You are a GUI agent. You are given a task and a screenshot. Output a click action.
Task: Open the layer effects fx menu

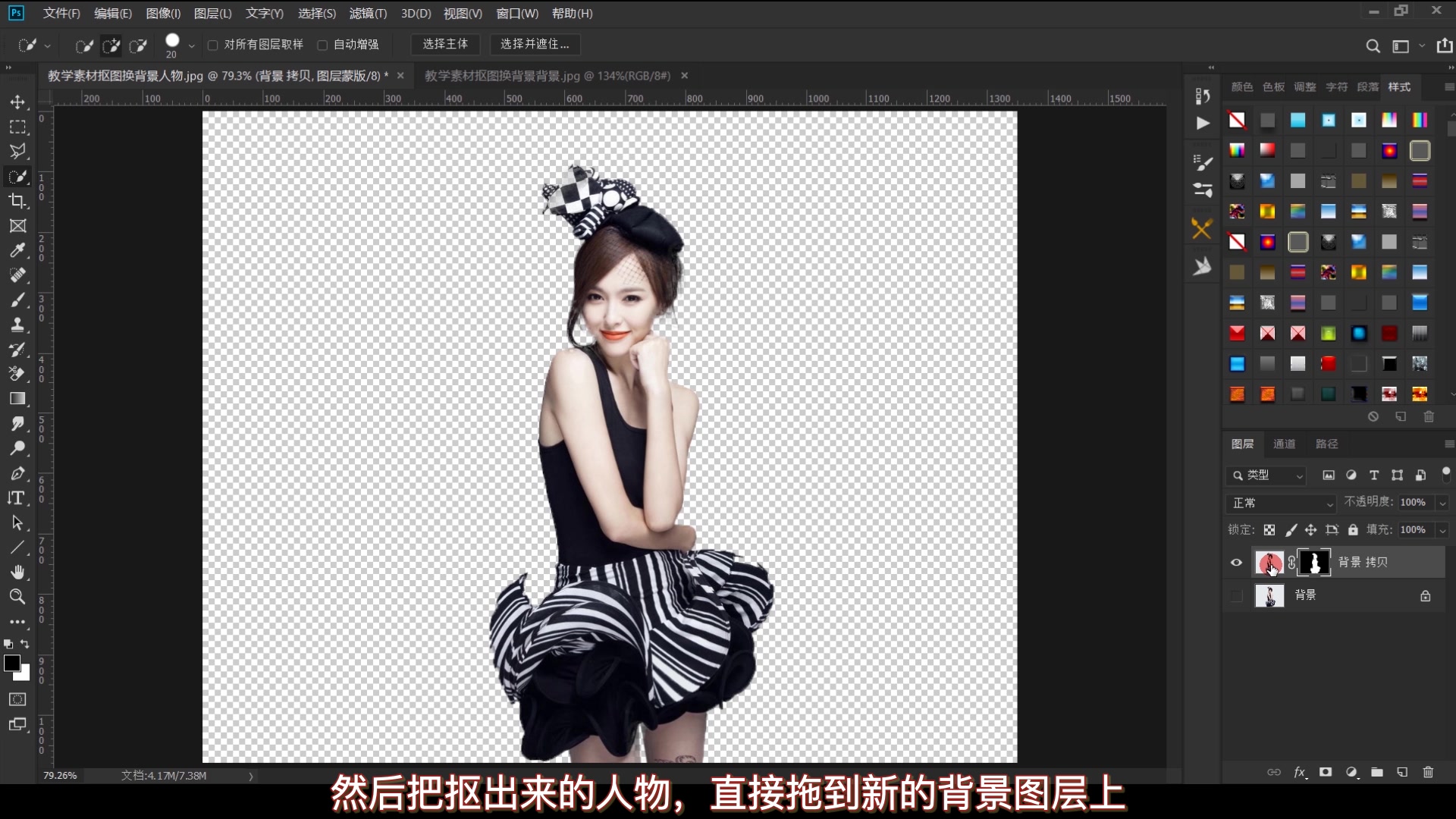tap(1300, 772)
